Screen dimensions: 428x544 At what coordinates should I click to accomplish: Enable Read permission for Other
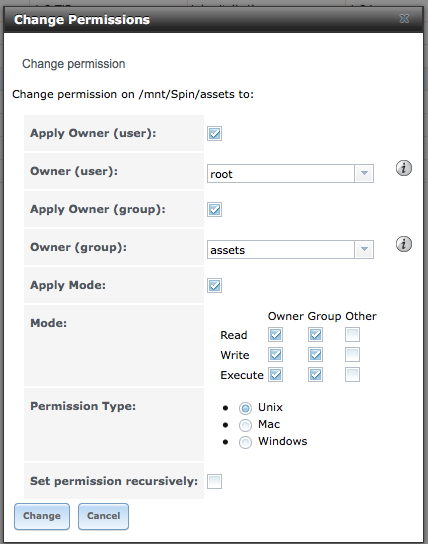(x=352, y=335)
